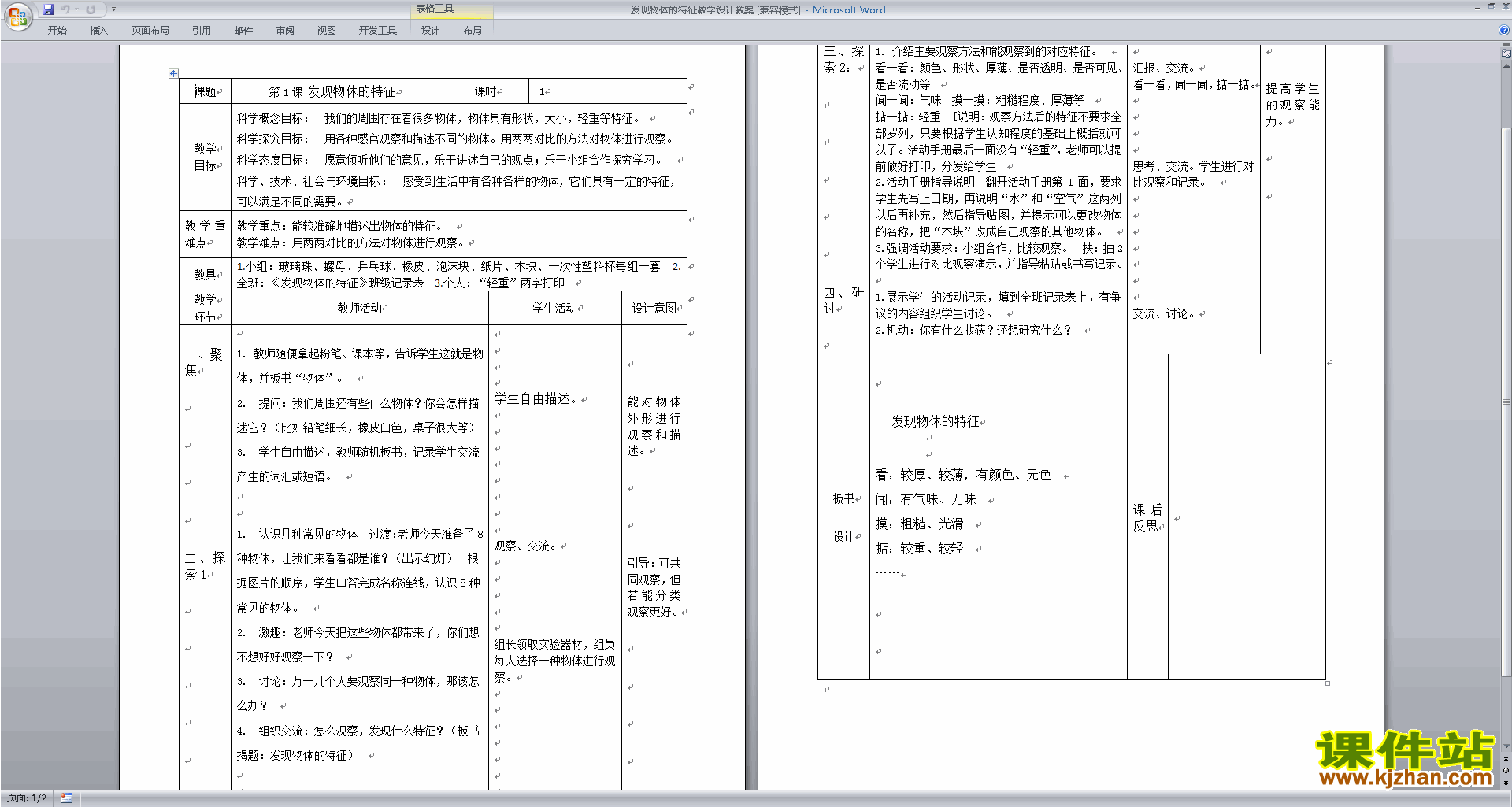The width and height of the screenshot is (1512, 807).
Task: Redo the last action
Action: click(x=91, y=9)
